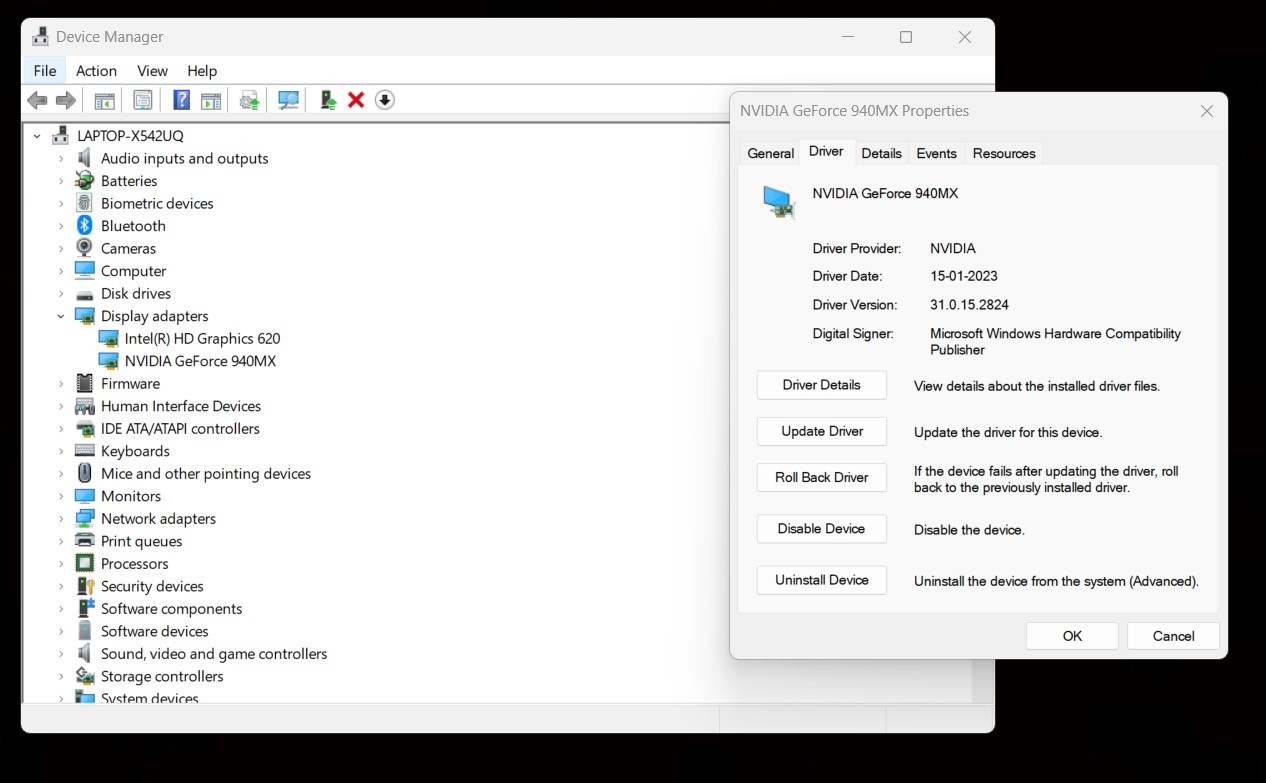1266x783 pixels.
Task: Click the black down-arrow Disable device icon
Action: pos(385,100)
